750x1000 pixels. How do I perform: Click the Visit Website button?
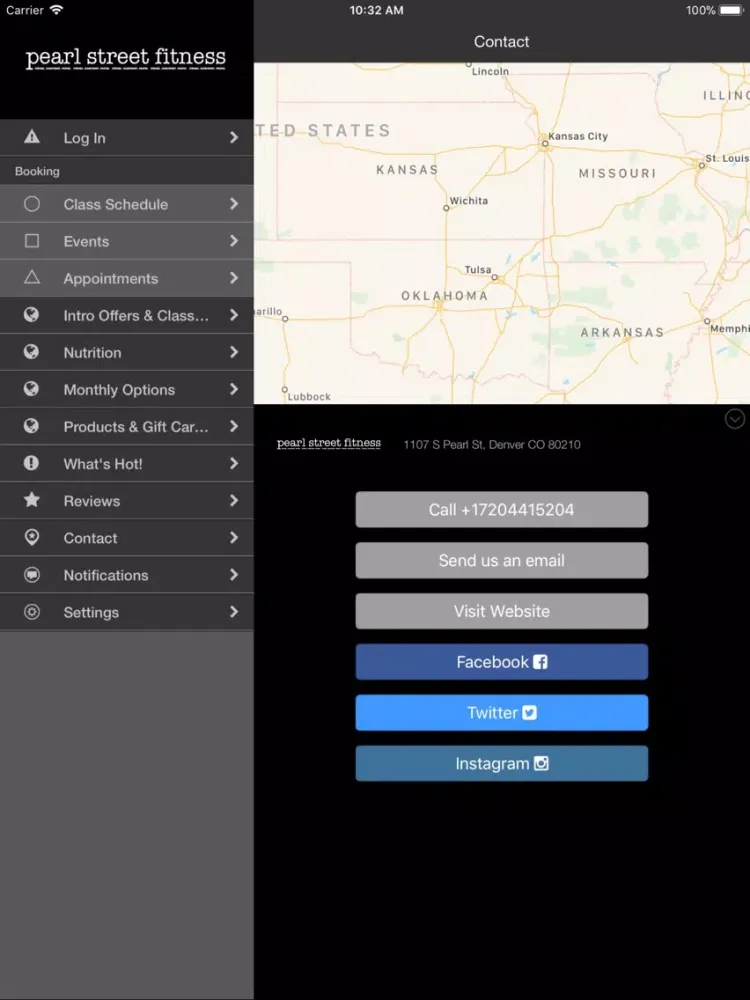(x=501, y=611)
